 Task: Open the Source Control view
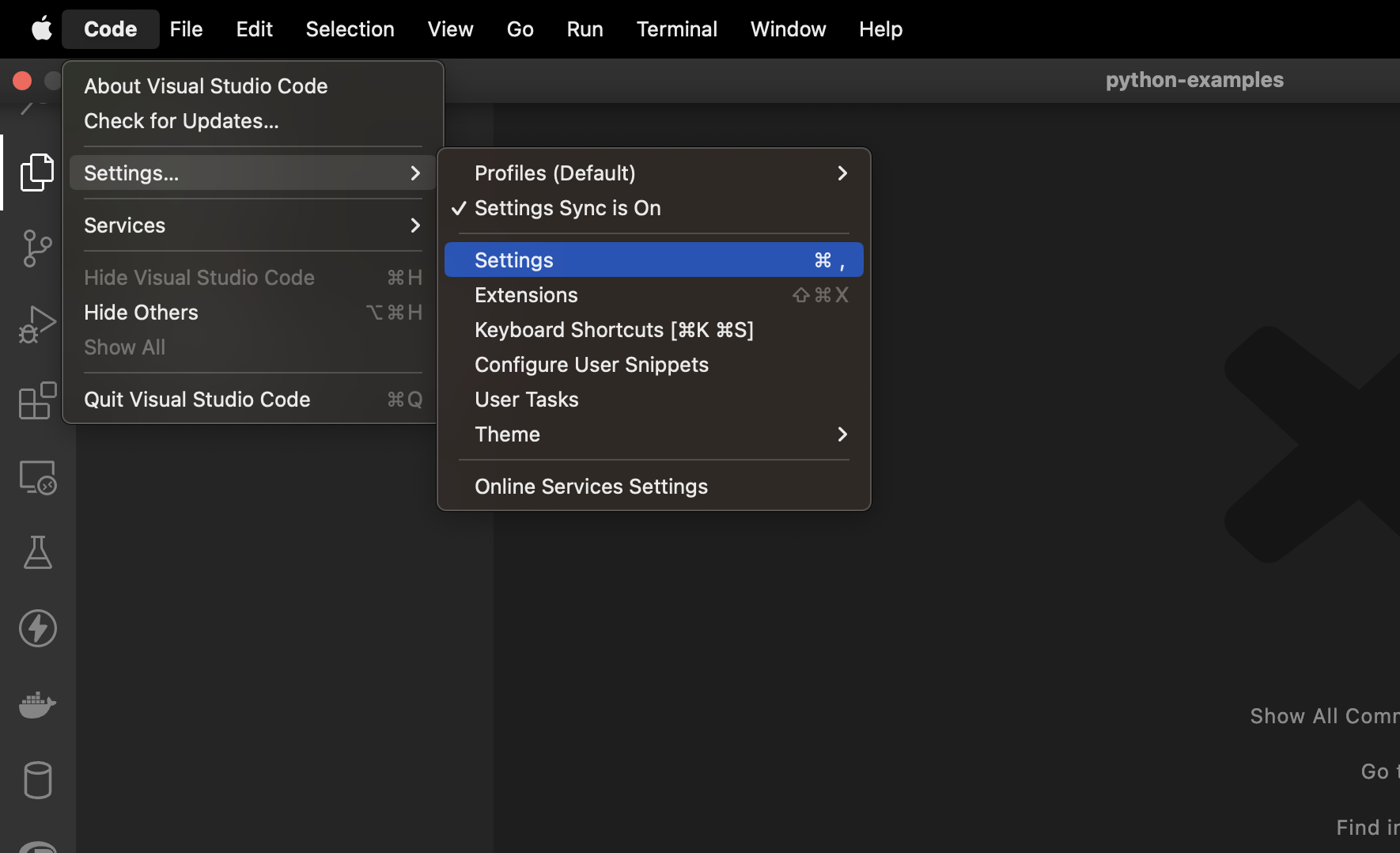(x=37, y=248)
